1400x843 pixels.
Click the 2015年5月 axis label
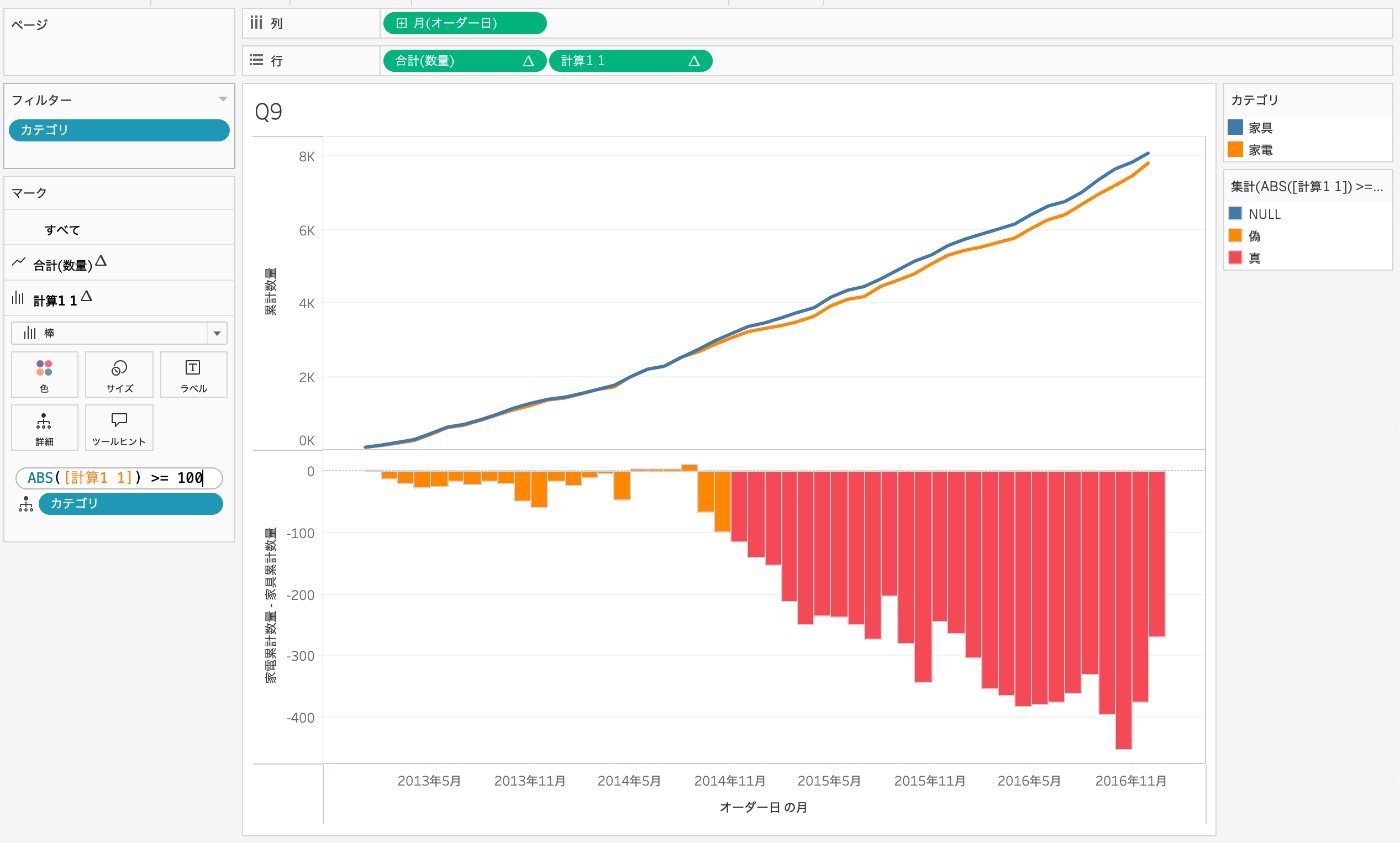point(829,781)
